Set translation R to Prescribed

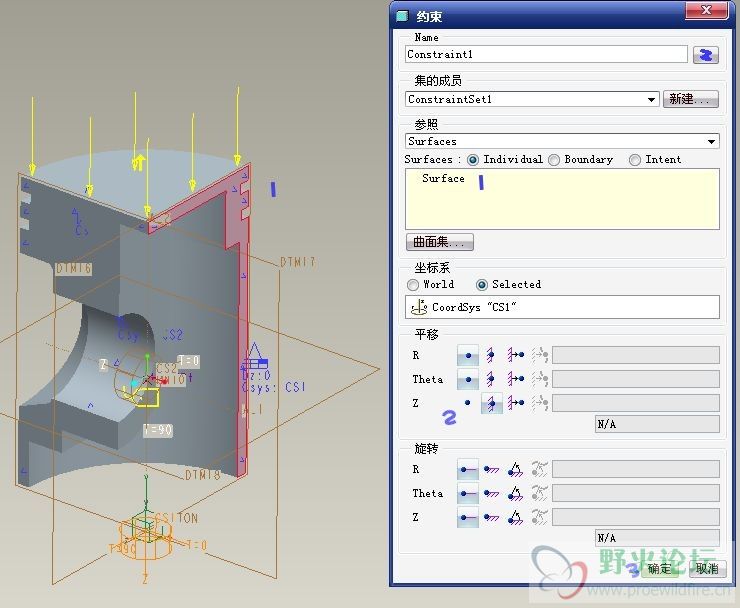[x=516, y=355]
